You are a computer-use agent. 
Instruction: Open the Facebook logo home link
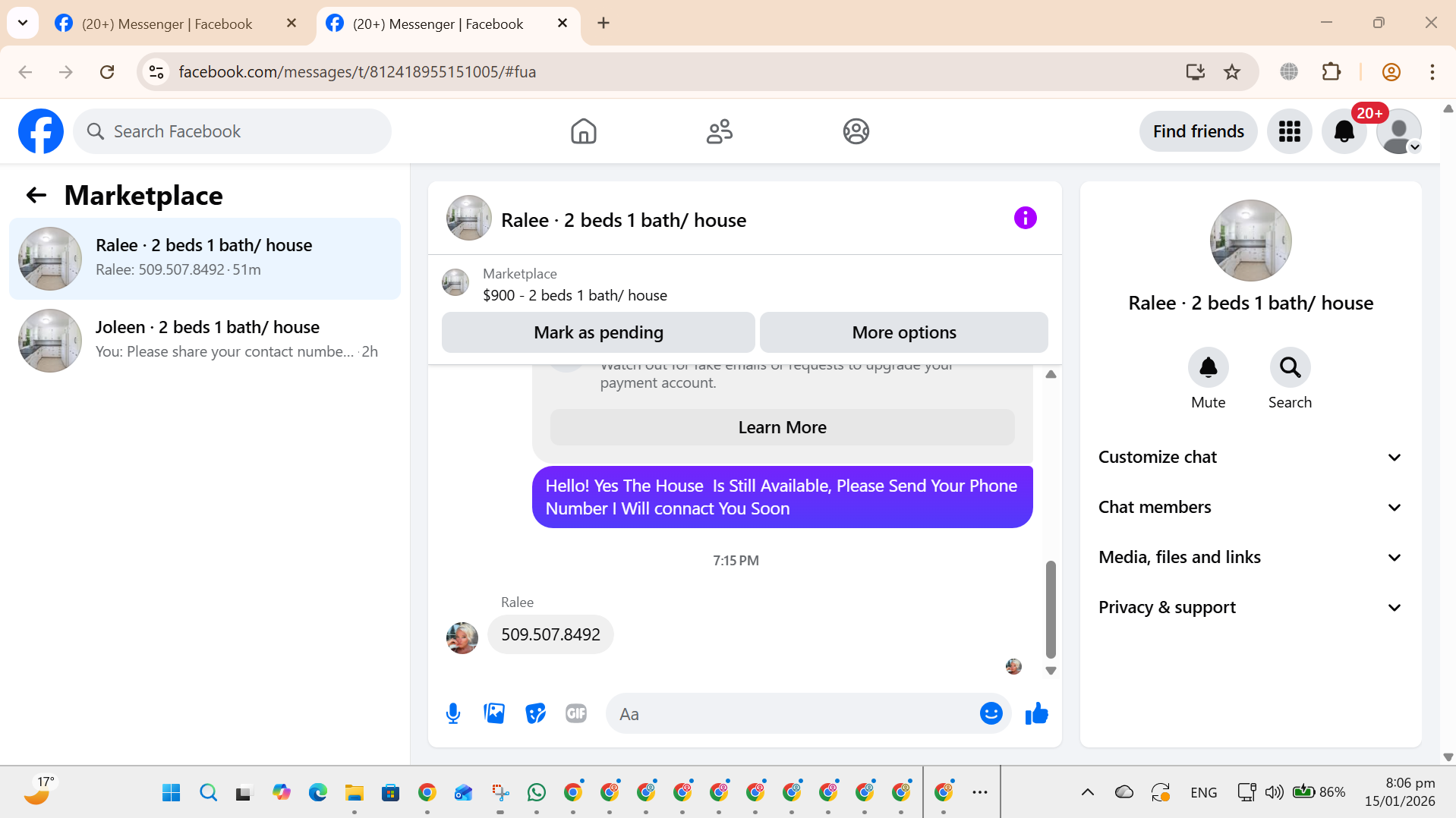tap(41, 131)
